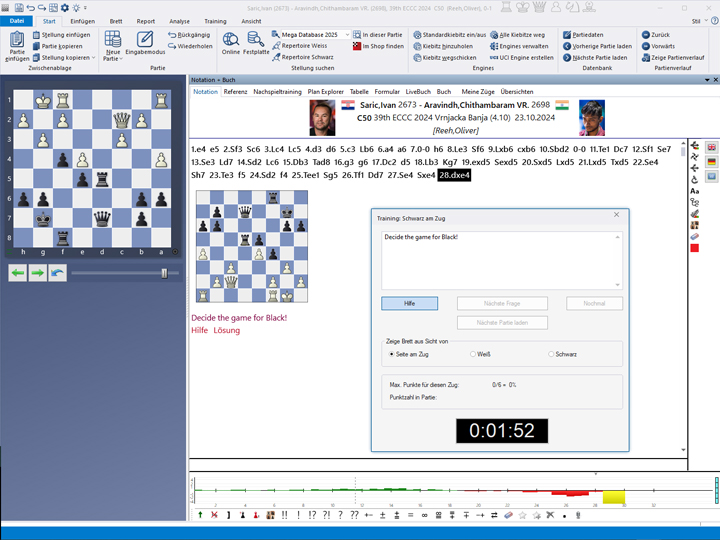Switch to the Analyse ribbon tab
This screenshot has width=720, height=540.
coord(179,20)
